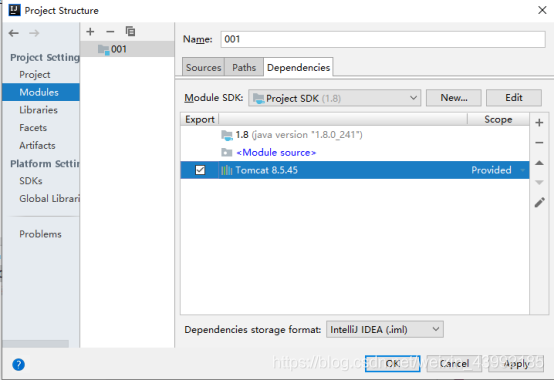The image size is (554, 381).
Task: Click the back navigation arrow
Action: point(14,33)
